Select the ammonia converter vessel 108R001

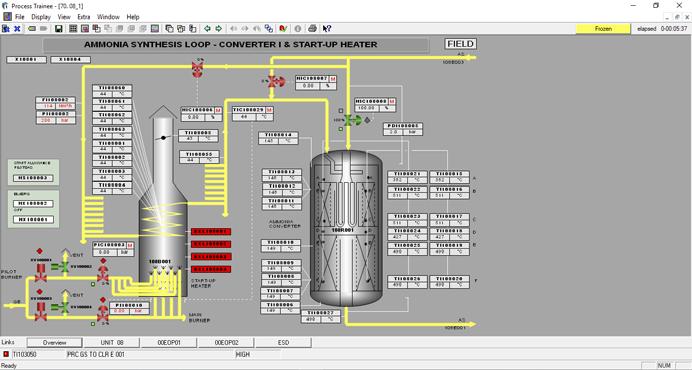click(x=346, y=228)
